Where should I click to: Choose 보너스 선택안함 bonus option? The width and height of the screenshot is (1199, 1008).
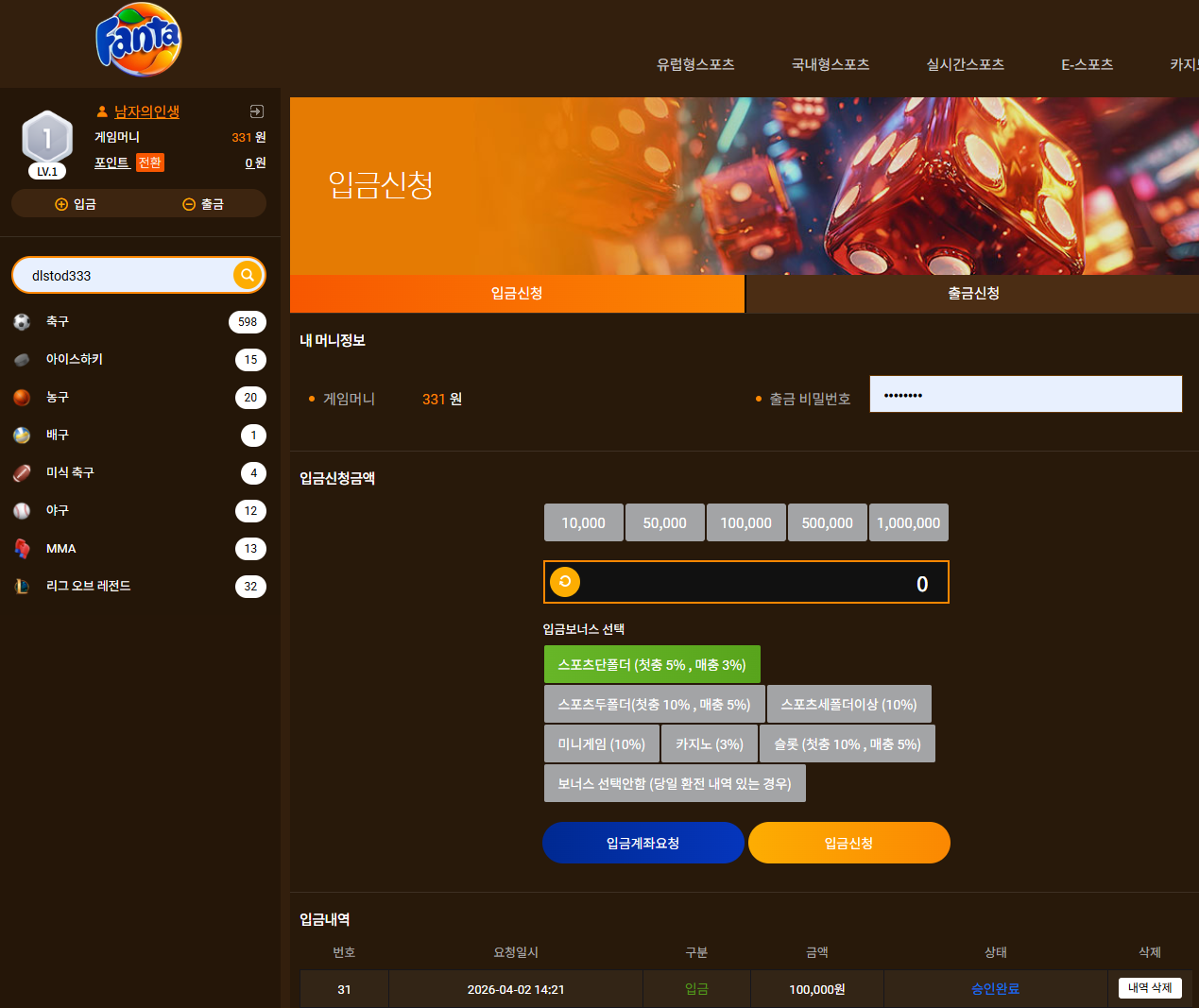click(x=675, y=783)
